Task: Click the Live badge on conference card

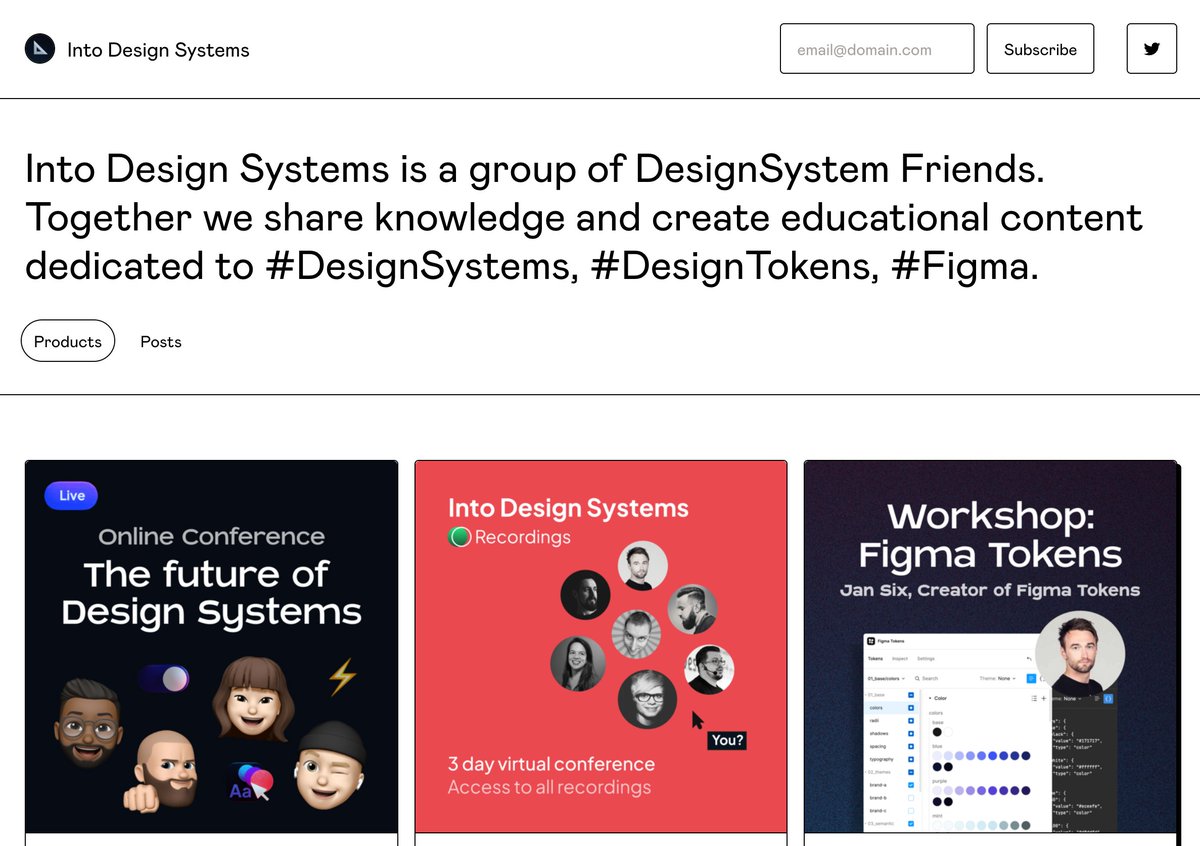Action: point(72,495)
